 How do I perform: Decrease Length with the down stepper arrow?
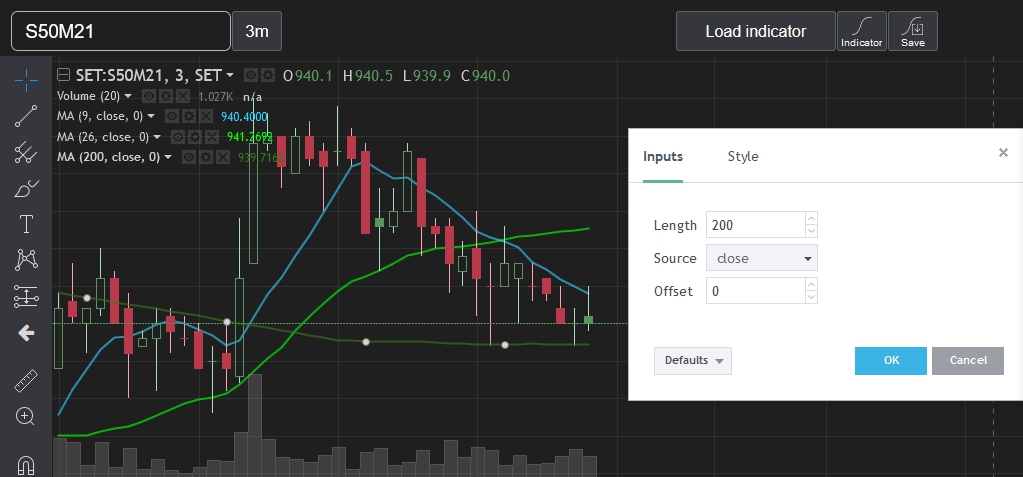point(811,231)
